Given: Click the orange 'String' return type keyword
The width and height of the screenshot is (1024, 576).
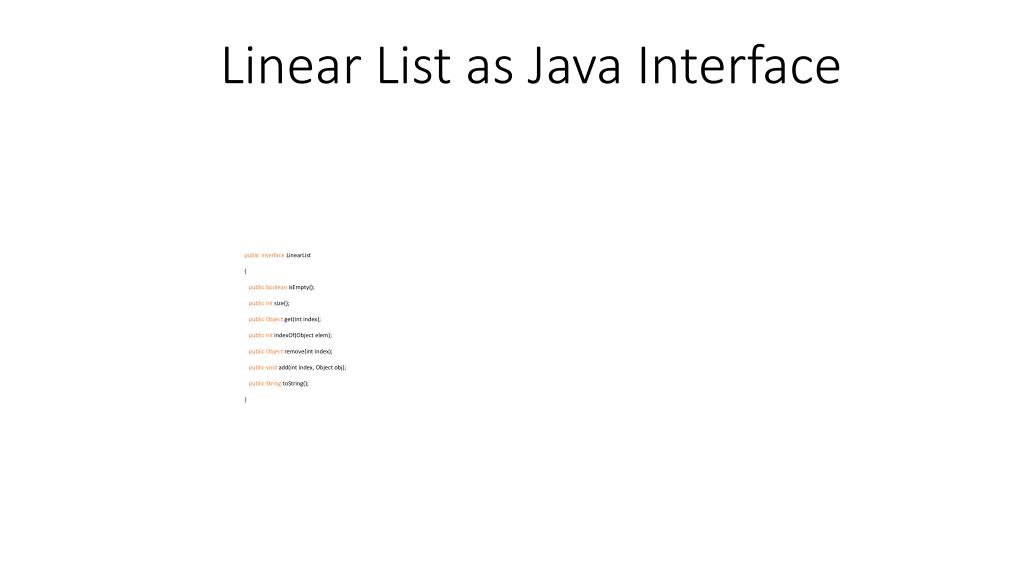Looking at the screenshot, I should click(x=273, y=383).
